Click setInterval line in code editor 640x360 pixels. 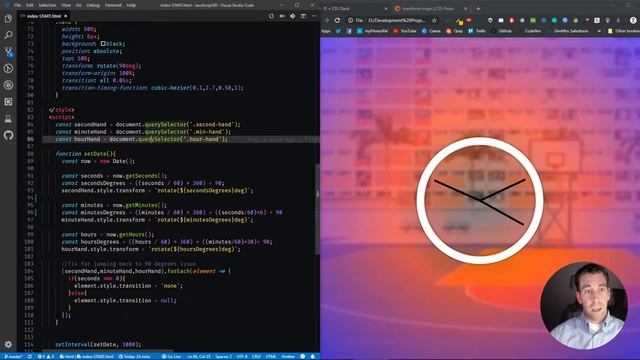coord(98,344)
